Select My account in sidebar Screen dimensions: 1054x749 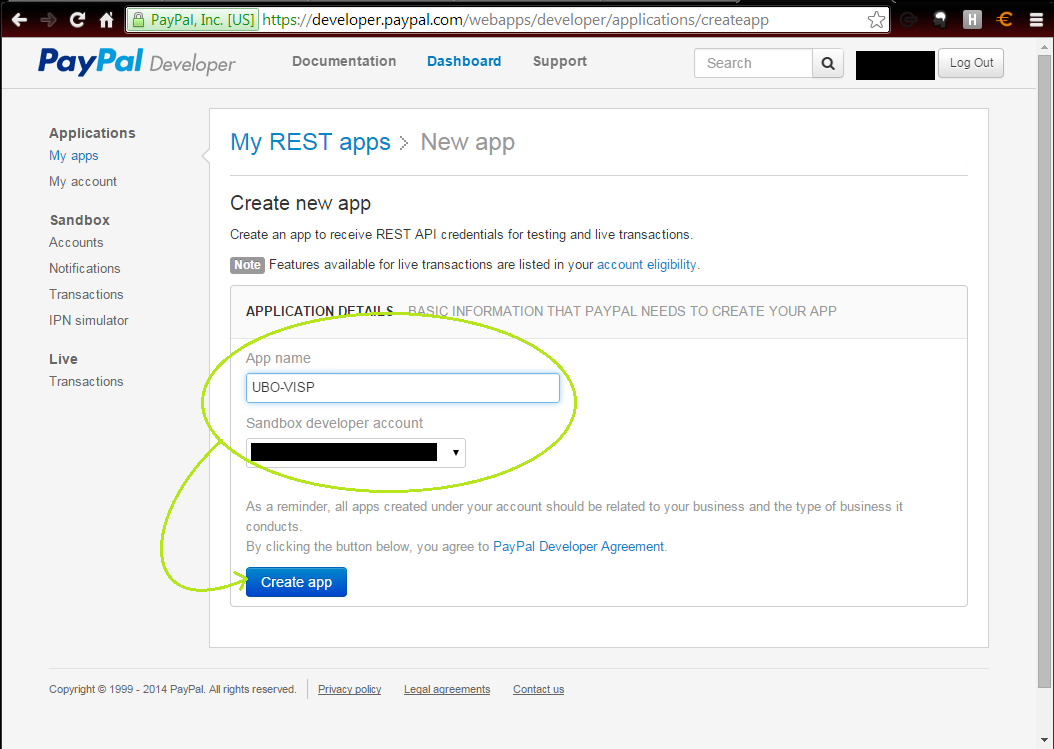(83, 182)
